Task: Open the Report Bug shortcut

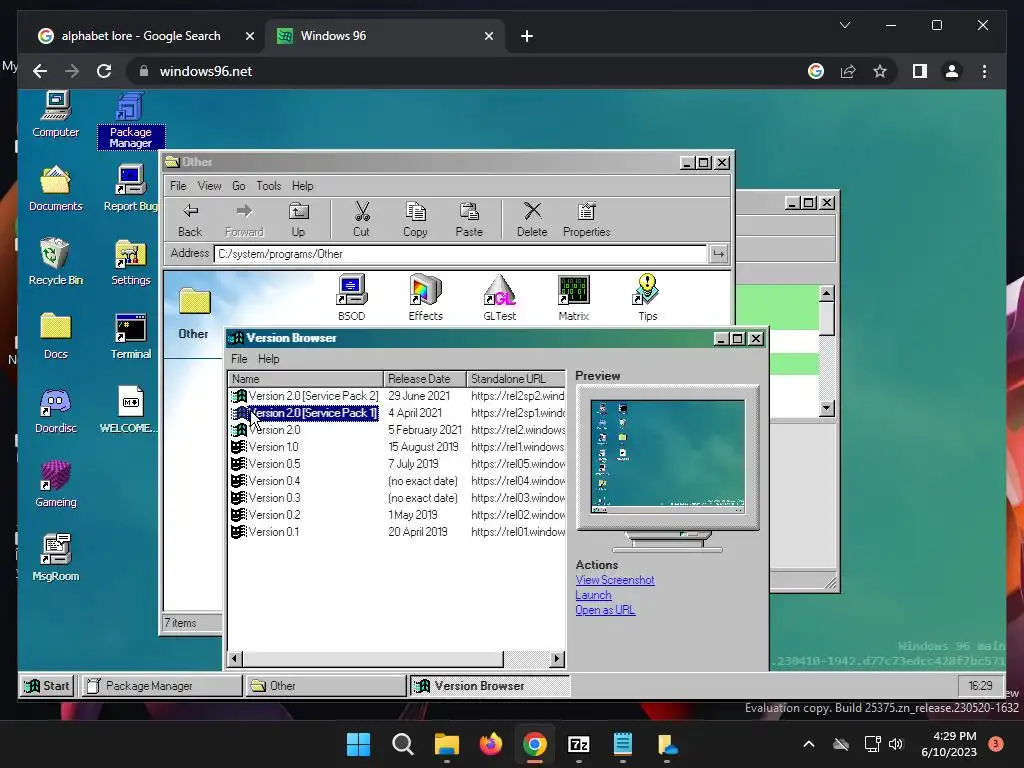Action: click(131, 189)
